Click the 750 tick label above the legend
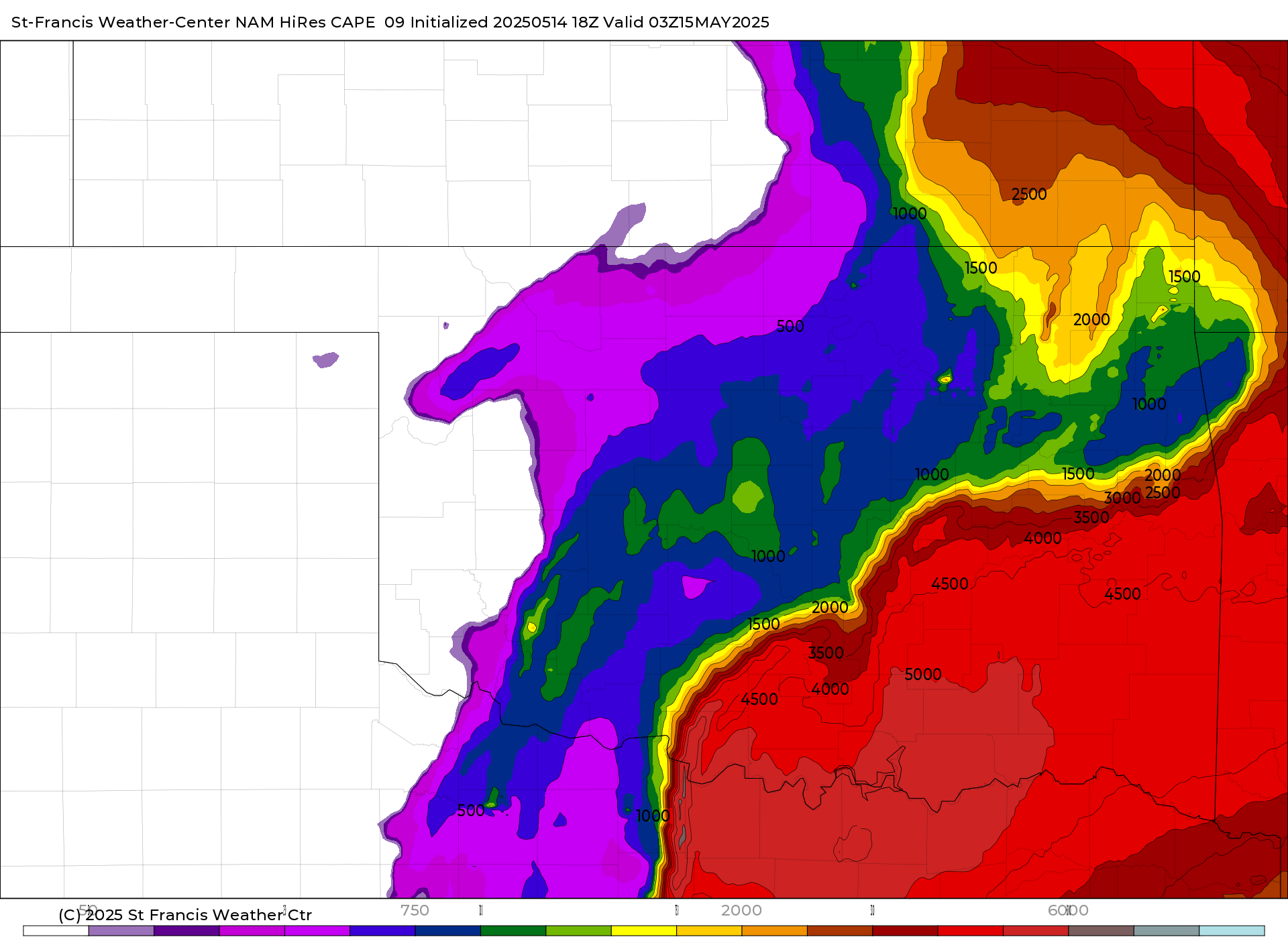The width and height of the screenshot is (1288, 939). click(x=415, y=910)
